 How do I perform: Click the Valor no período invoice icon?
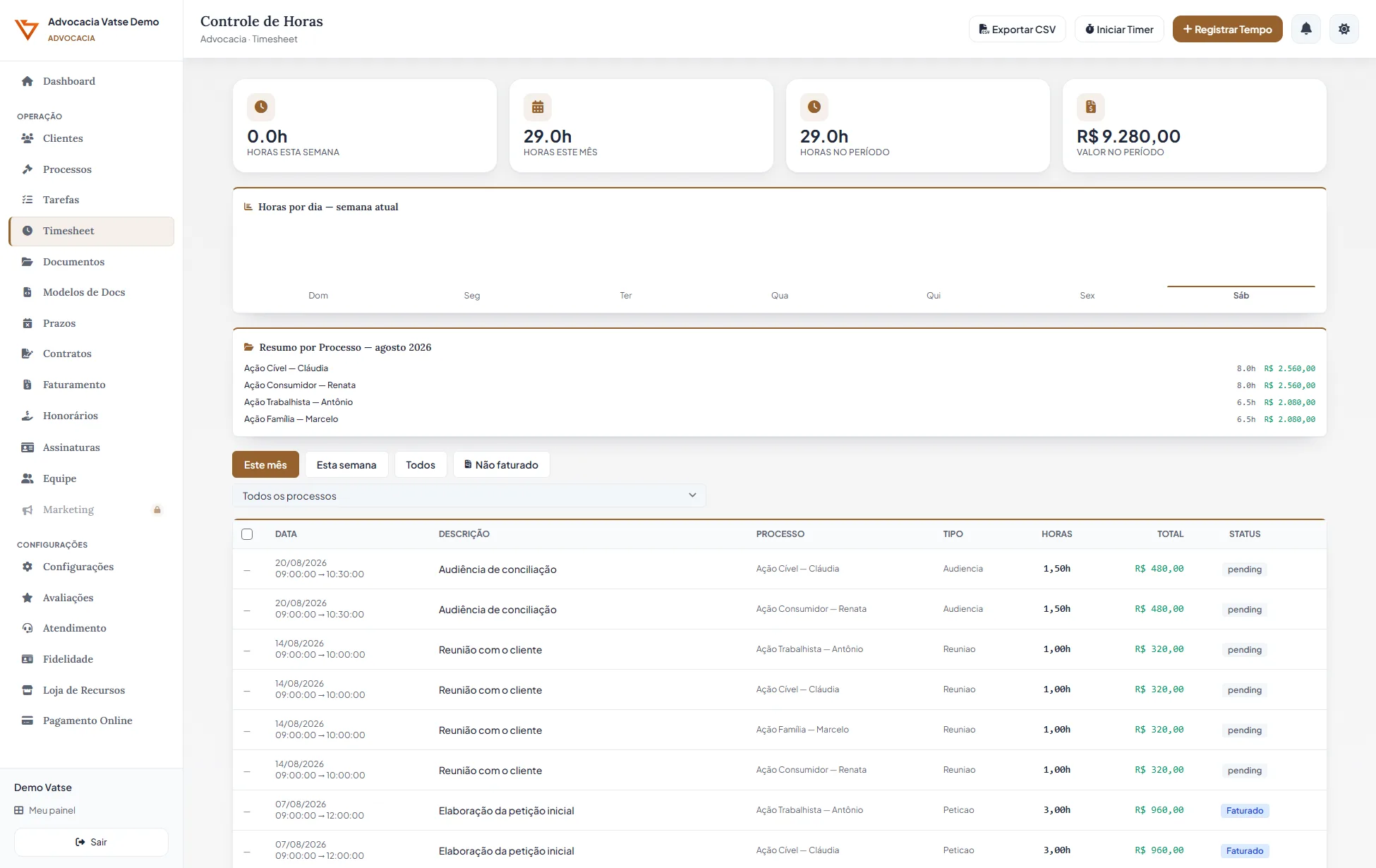1091,107
